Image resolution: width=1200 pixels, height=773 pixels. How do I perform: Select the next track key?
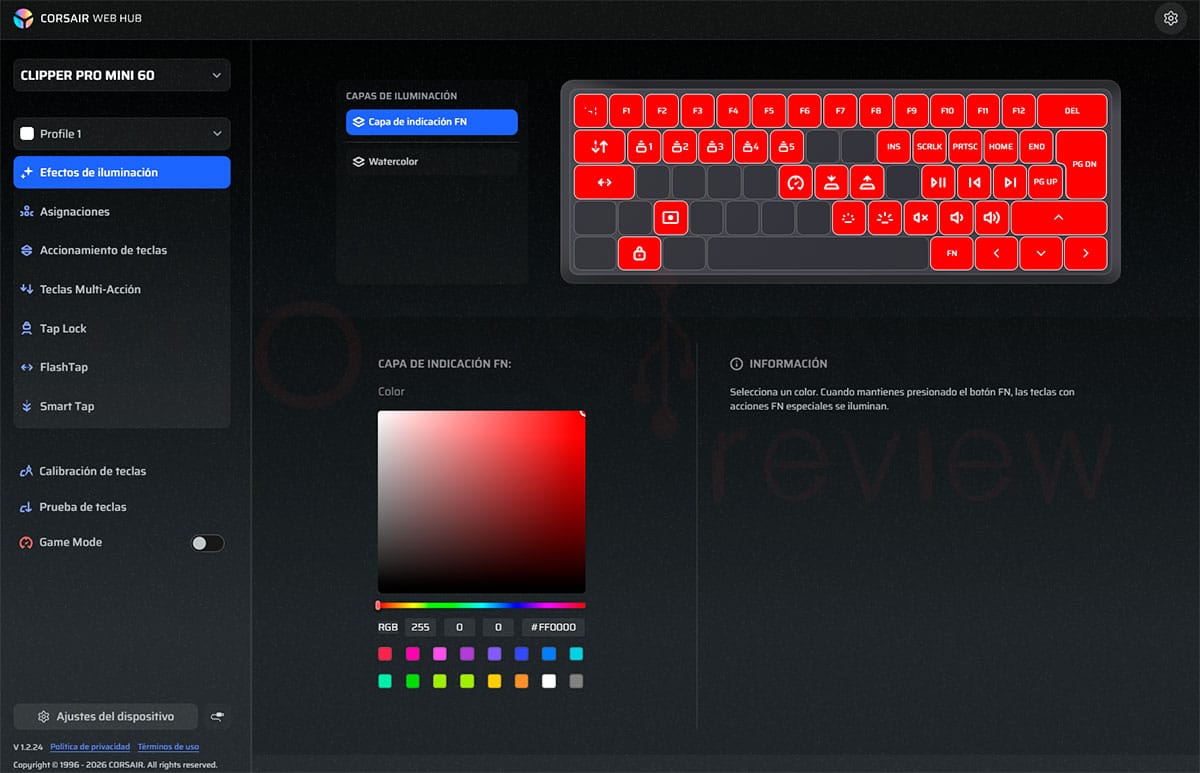[x=1009, y=182]
